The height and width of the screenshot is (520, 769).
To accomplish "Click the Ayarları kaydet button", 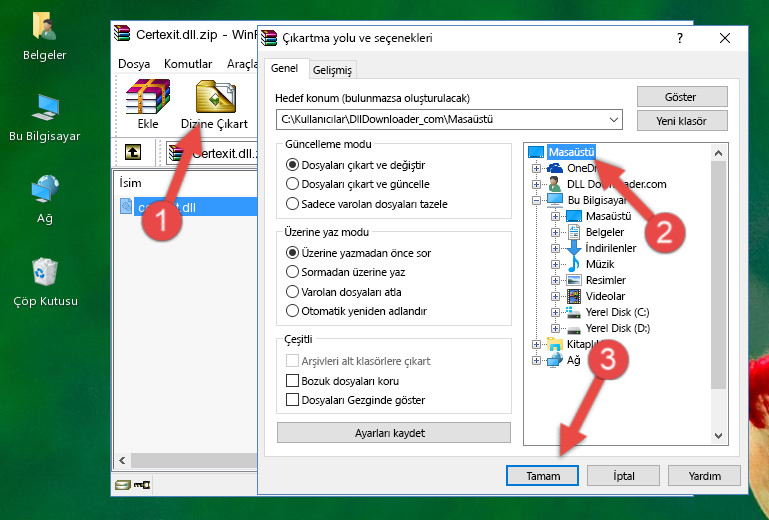I will (x=393, y=433).
